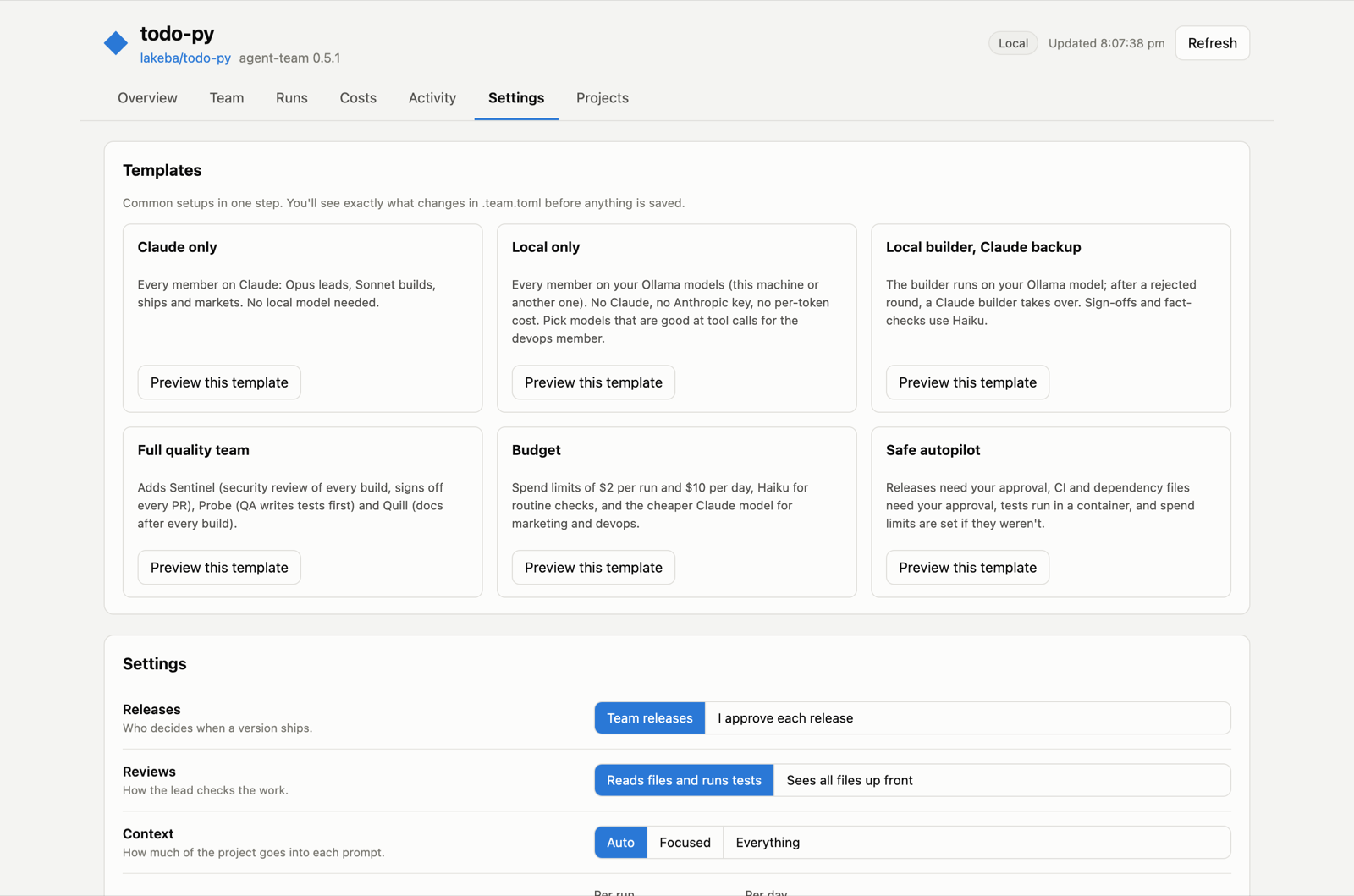This screenshot has height=896, width=1354.
Task: Select the Settings tab
Action: [x=516, y=98]
